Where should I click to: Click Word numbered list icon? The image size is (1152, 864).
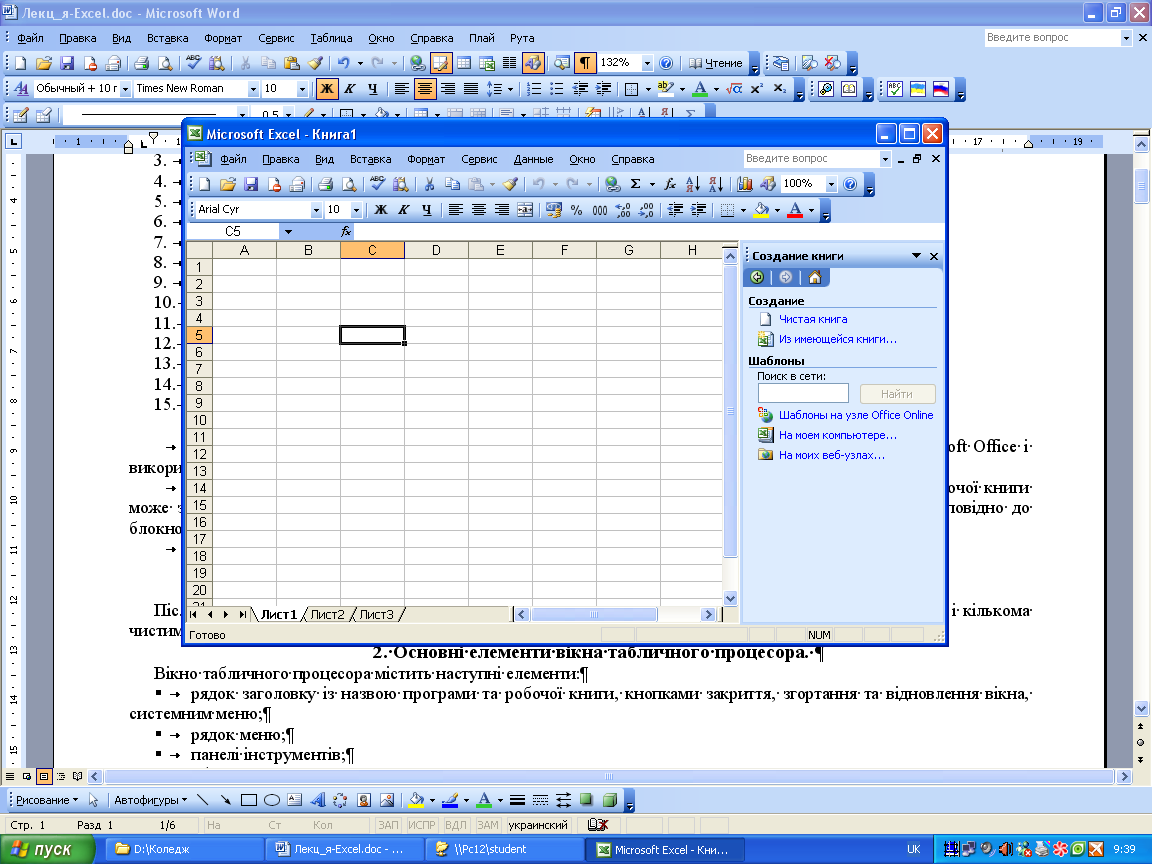pos(534,89)
